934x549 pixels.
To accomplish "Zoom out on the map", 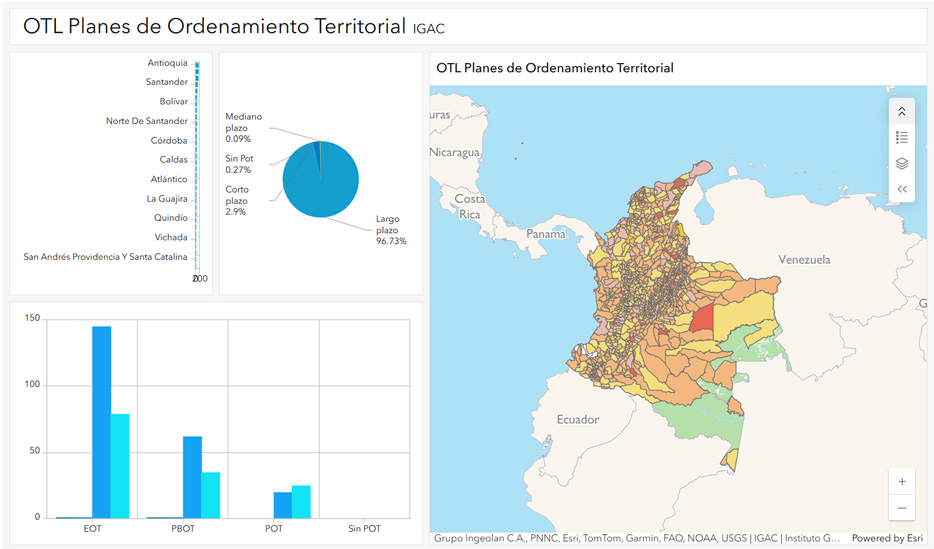I will 902,507.
